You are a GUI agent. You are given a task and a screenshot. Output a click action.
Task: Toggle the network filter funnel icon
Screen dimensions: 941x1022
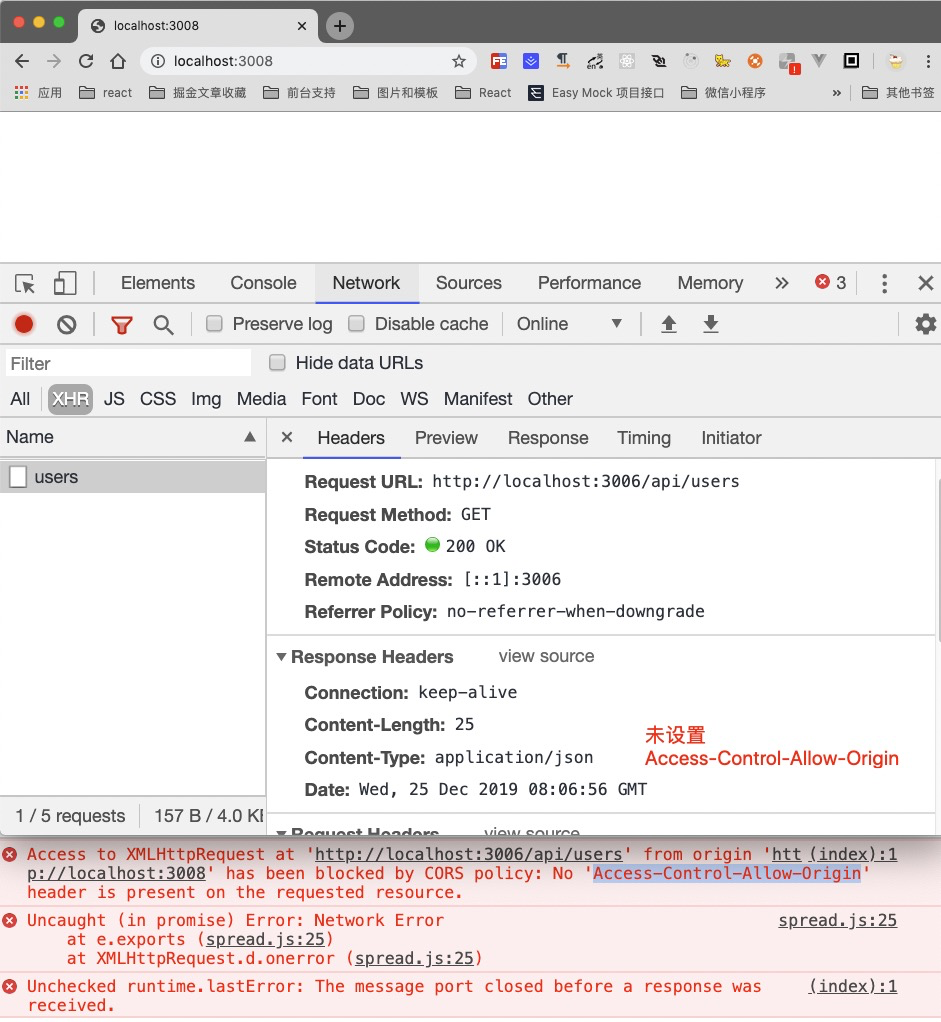coord(122,325)
